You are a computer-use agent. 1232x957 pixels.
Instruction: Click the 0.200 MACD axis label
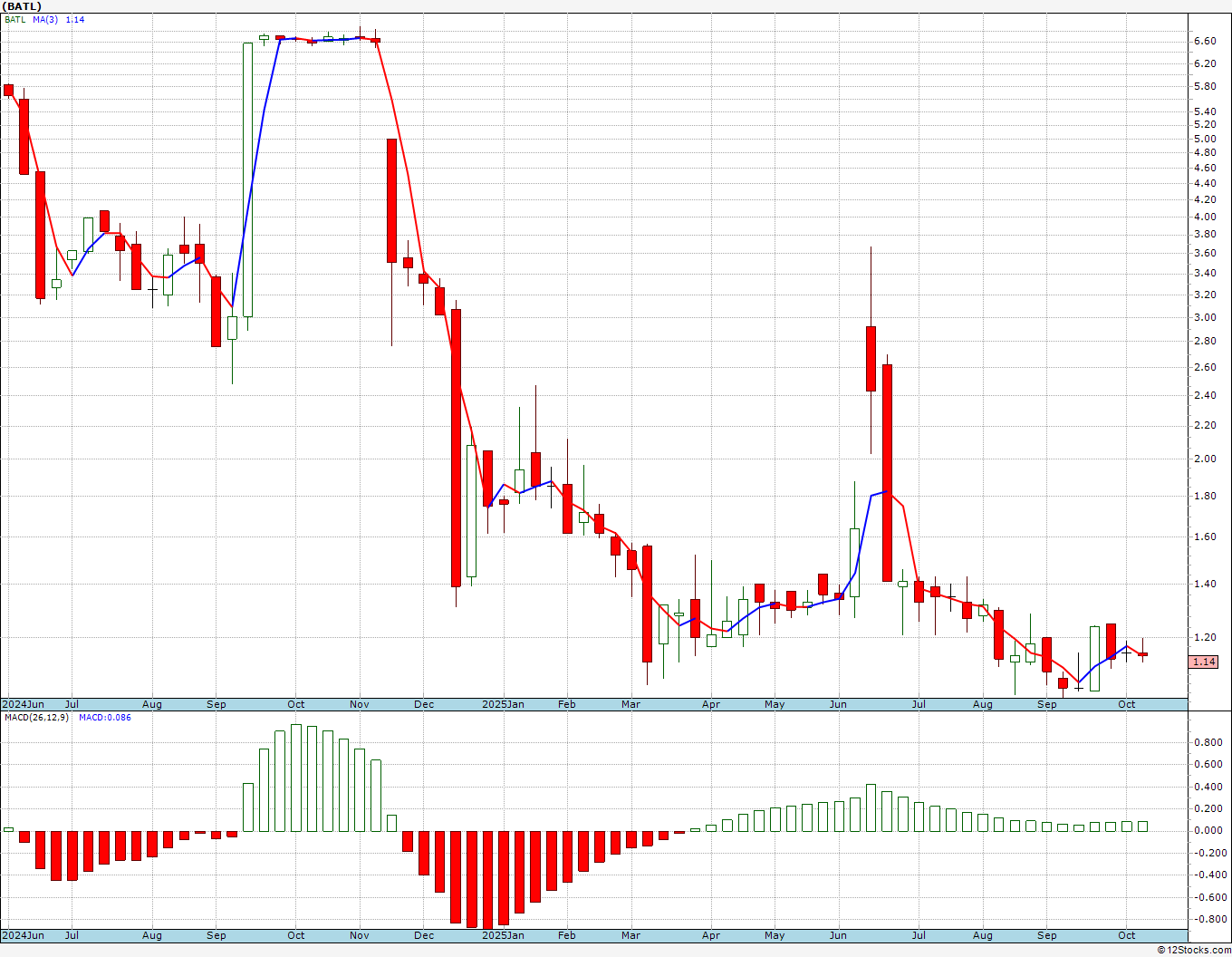[1208, 808]
